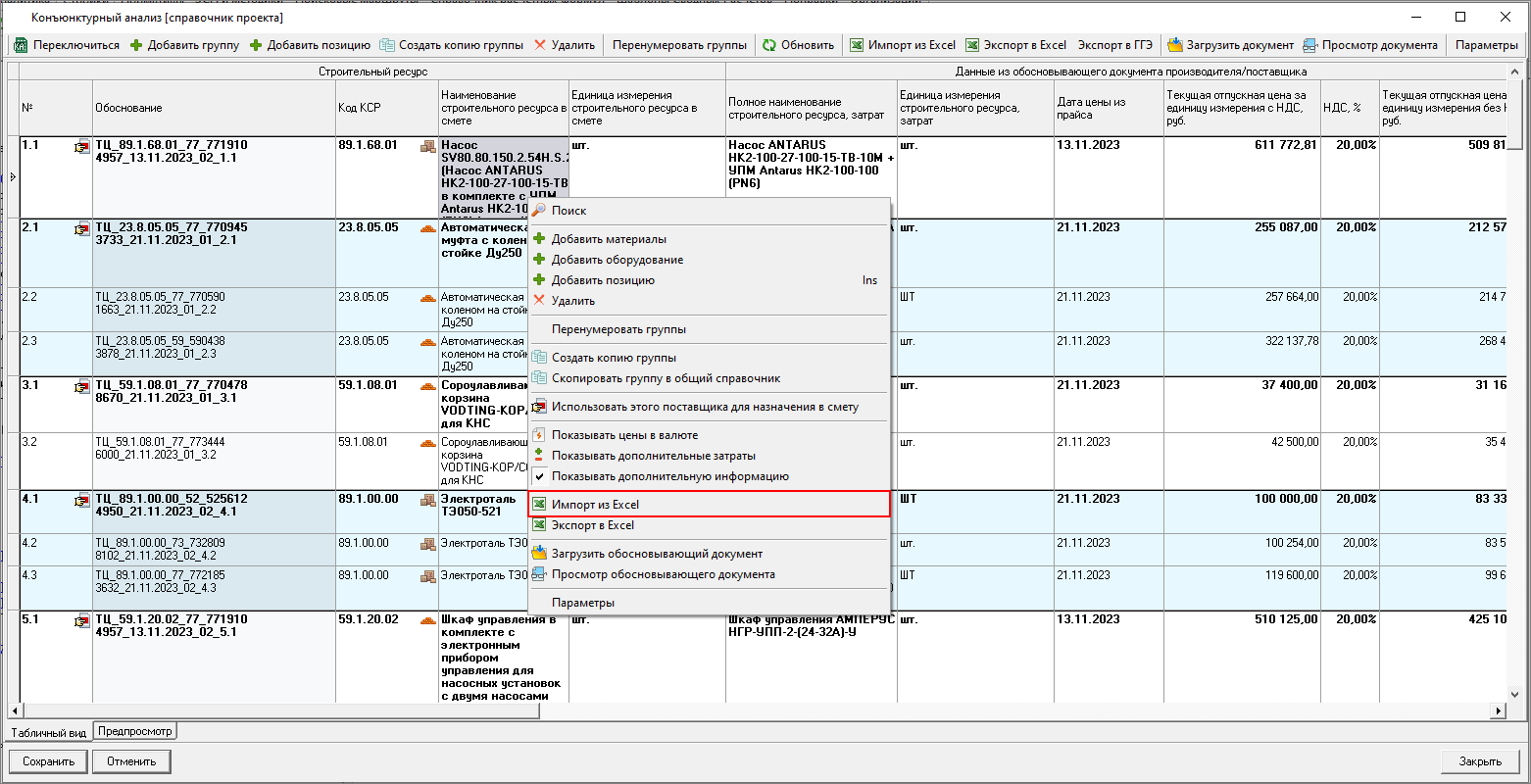Click the Отменить button
1531x784 pixels.
click(131, 761)
